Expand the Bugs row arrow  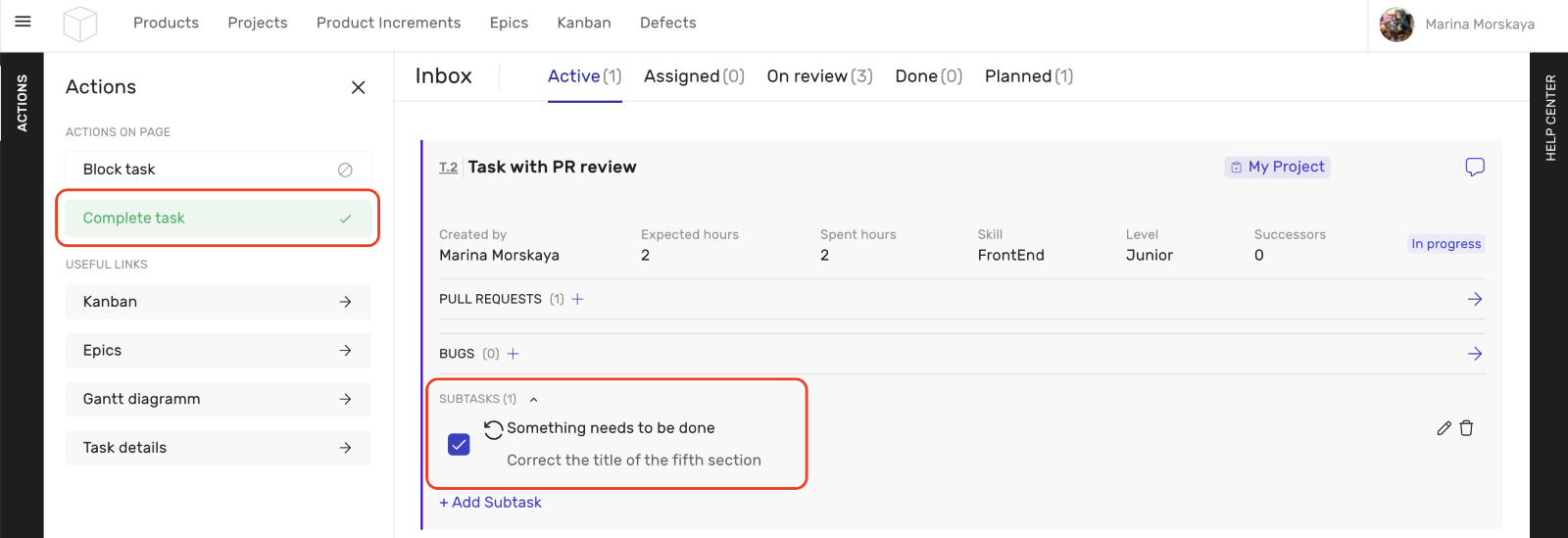pyautogui.click(x=1474, y=354)
